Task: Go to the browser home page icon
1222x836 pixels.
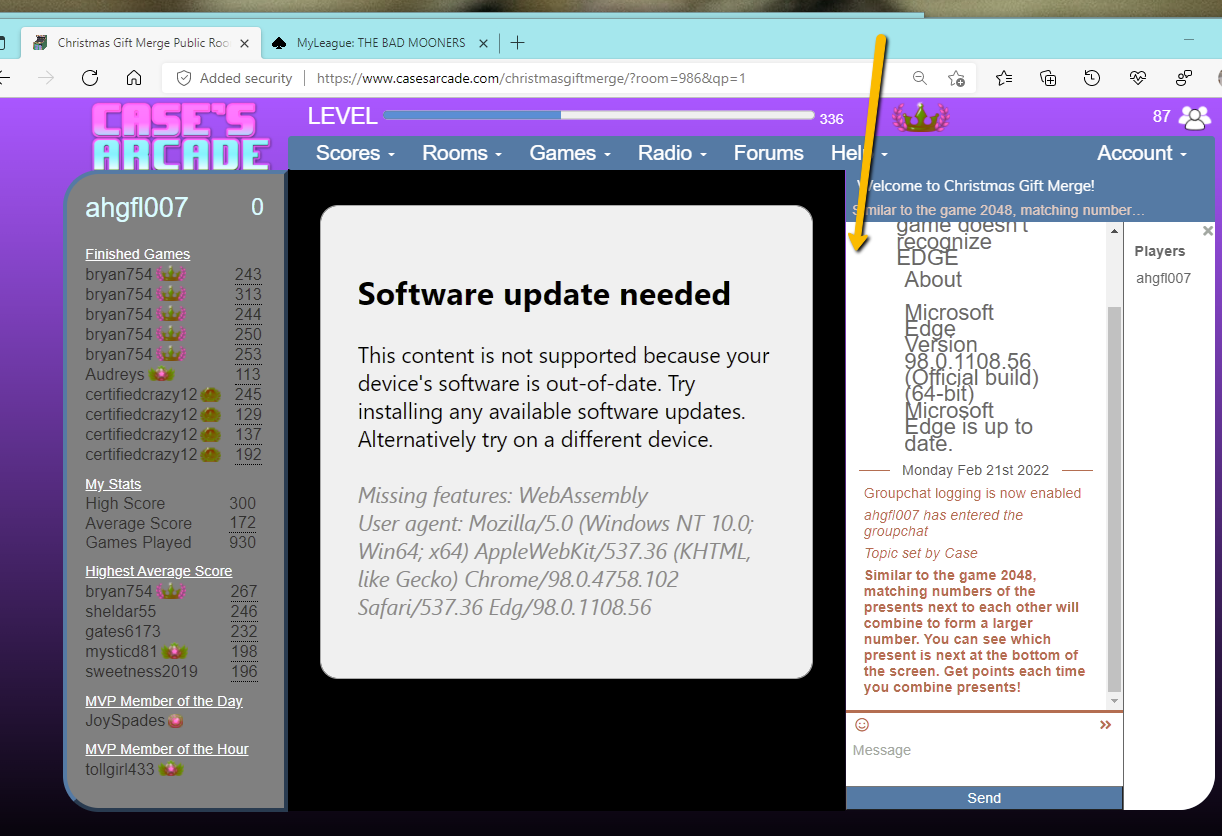Action: [x=134, y=78]
